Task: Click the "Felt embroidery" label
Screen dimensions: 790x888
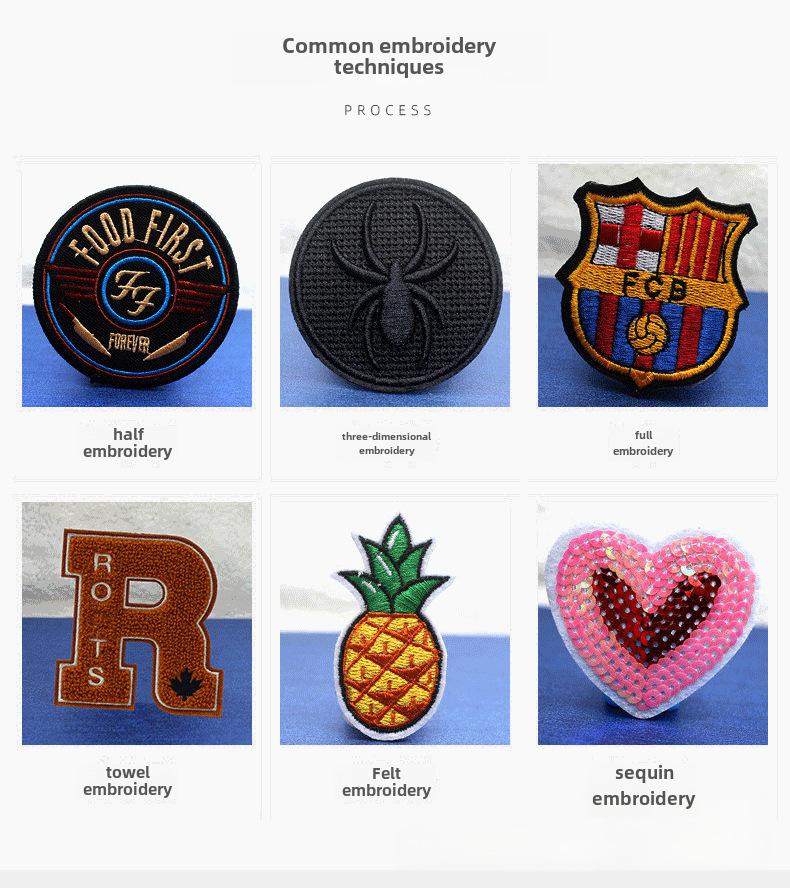Action: pyautogui.click(x=386, y=782)
